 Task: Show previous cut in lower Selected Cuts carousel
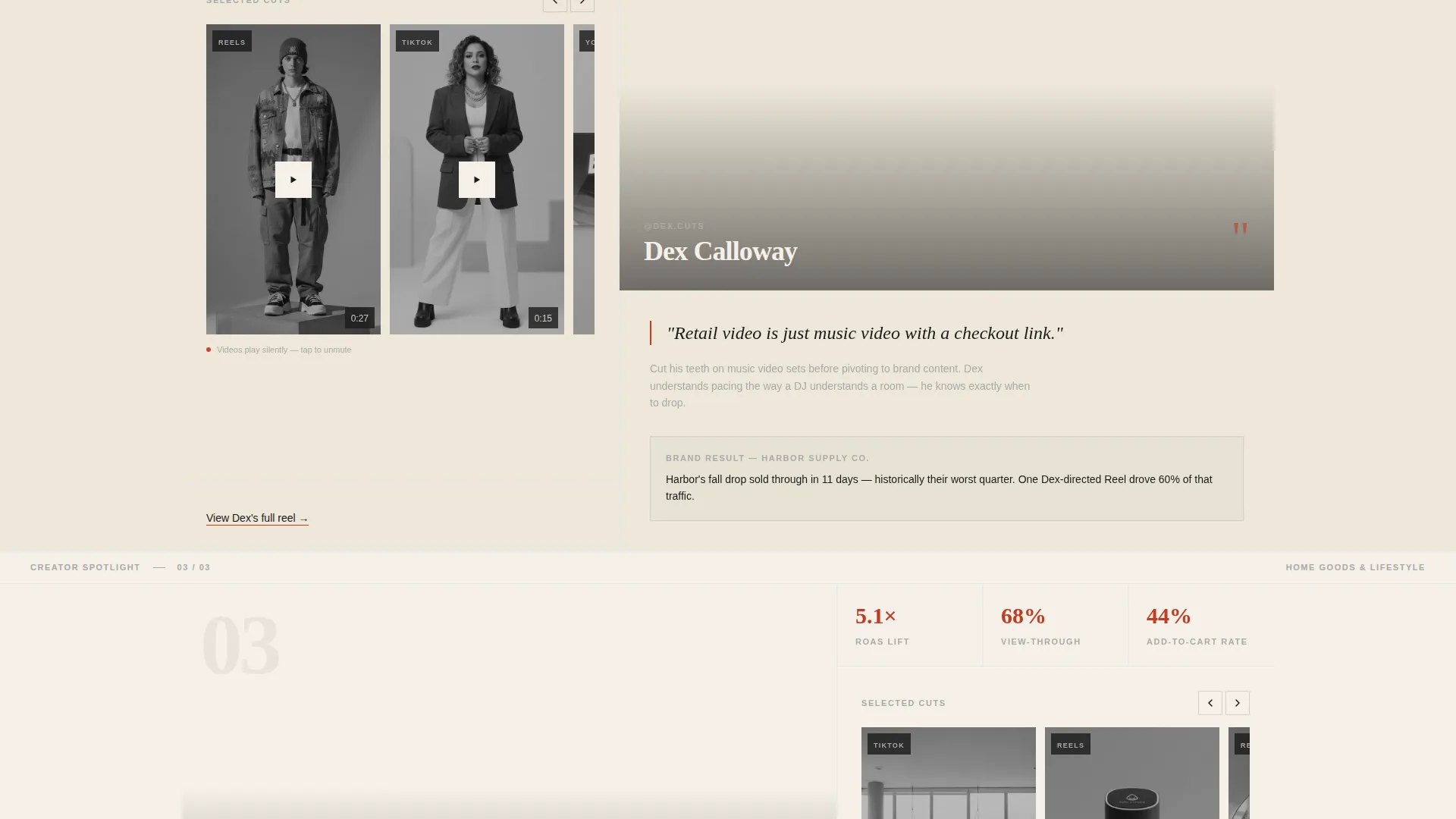point(1210,703)
